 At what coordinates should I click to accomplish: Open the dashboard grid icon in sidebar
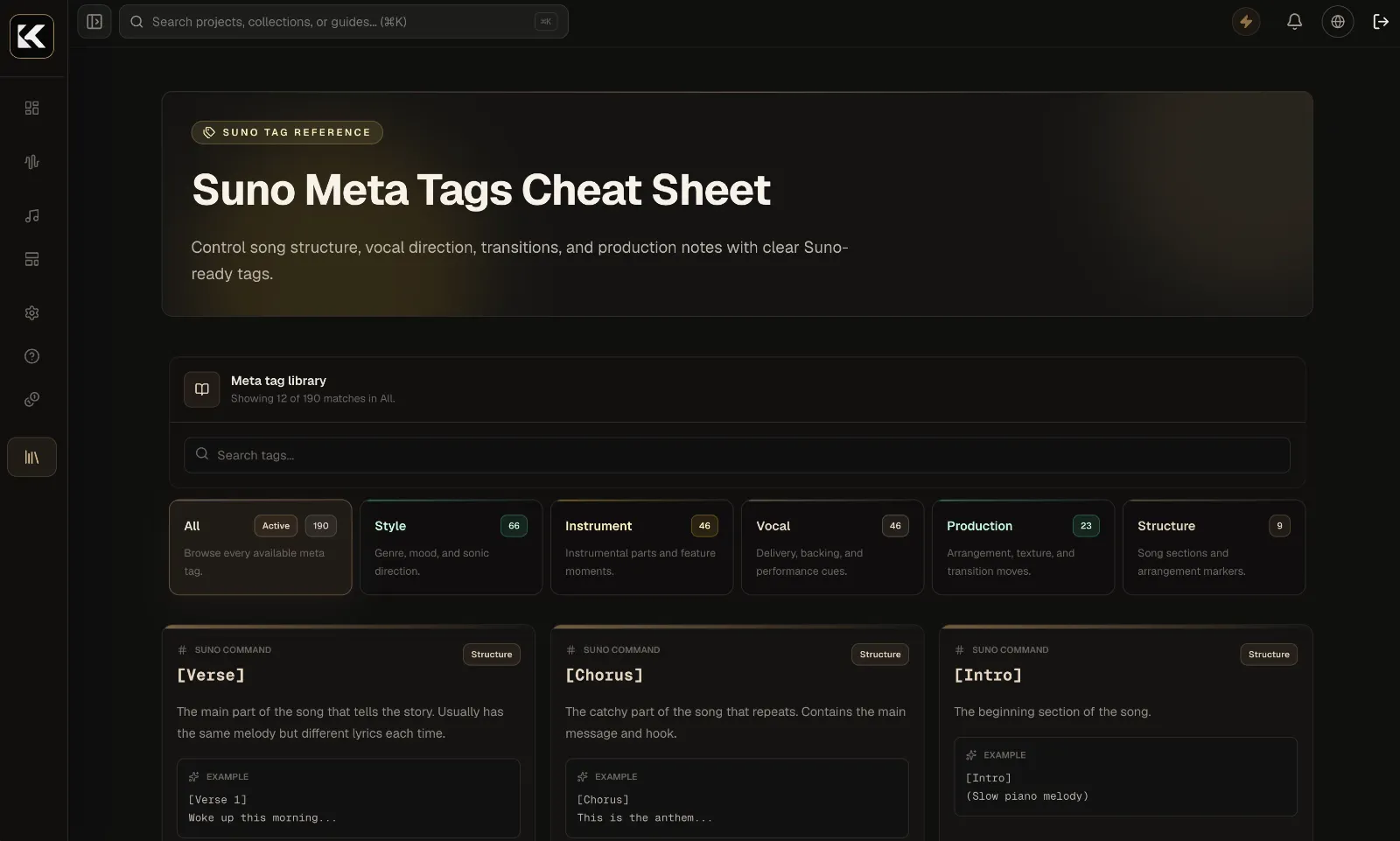[32, 108]
